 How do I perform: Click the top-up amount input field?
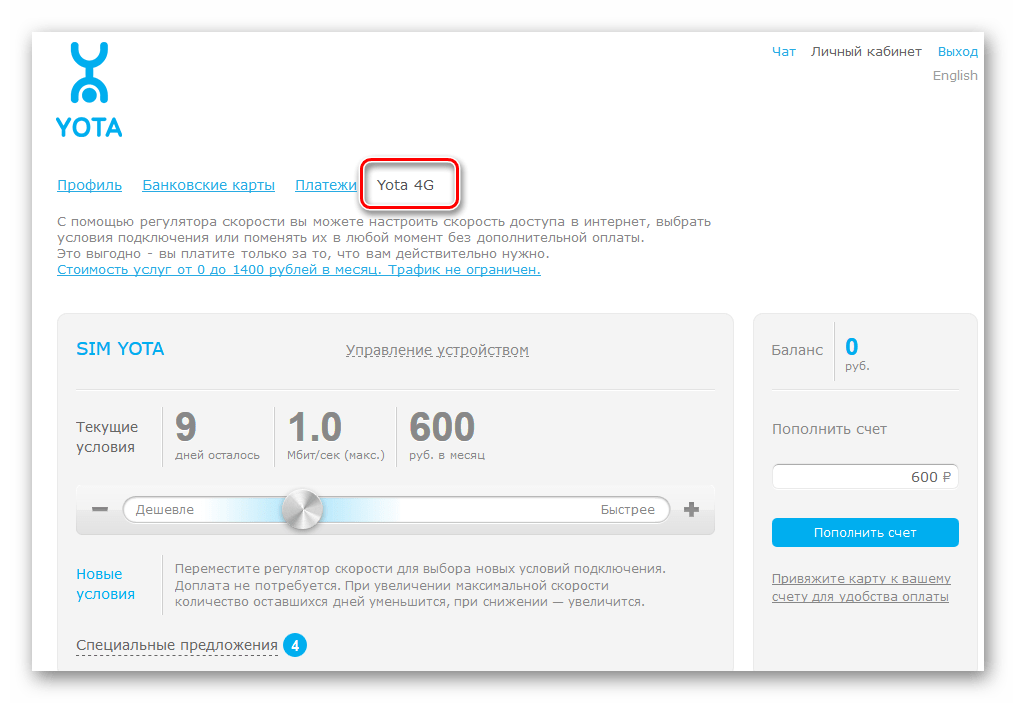point(865,477)
